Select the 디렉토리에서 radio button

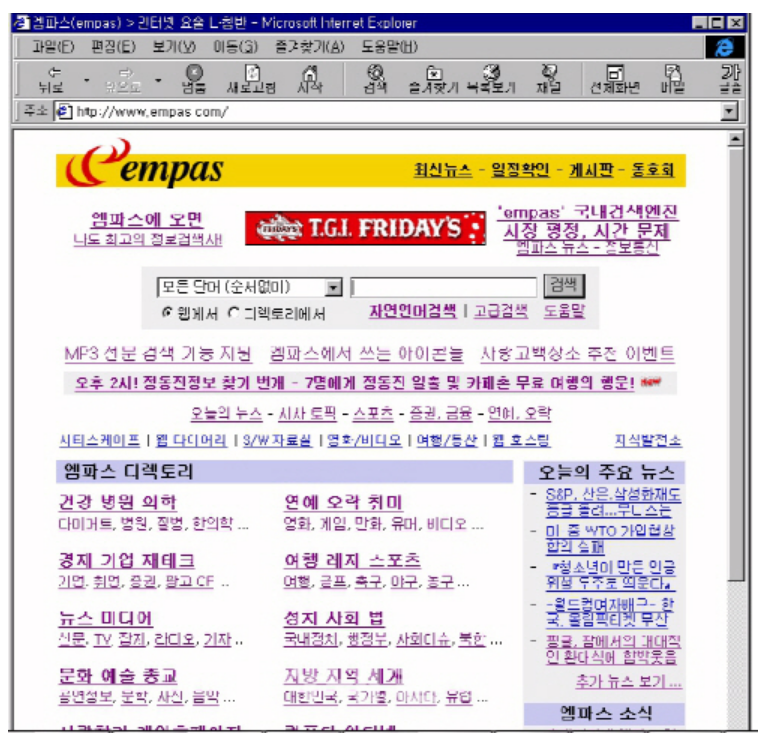(x=234, y=313)
